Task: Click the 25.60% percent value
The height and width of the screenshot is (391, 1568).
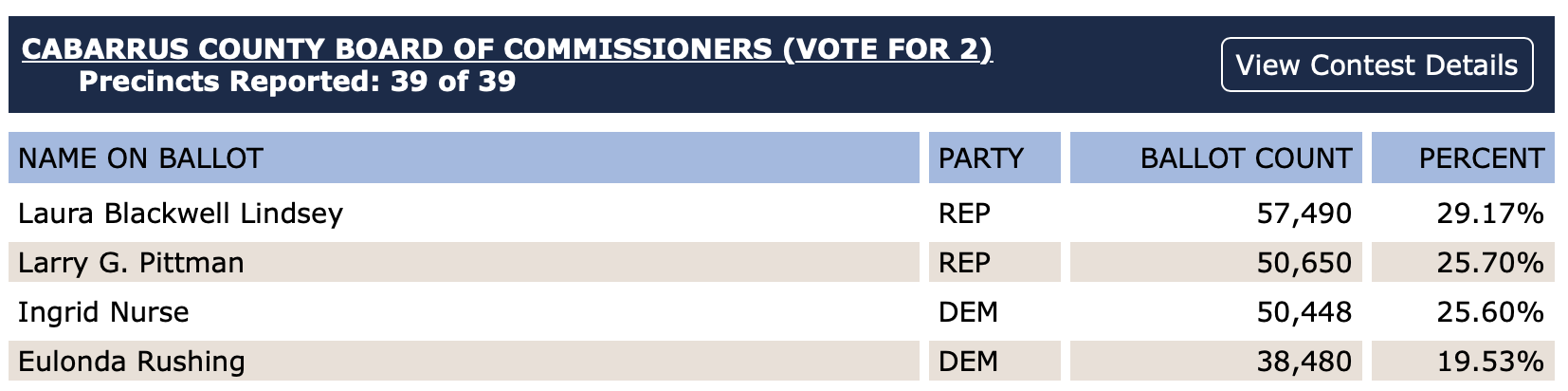Action: 1489,311
